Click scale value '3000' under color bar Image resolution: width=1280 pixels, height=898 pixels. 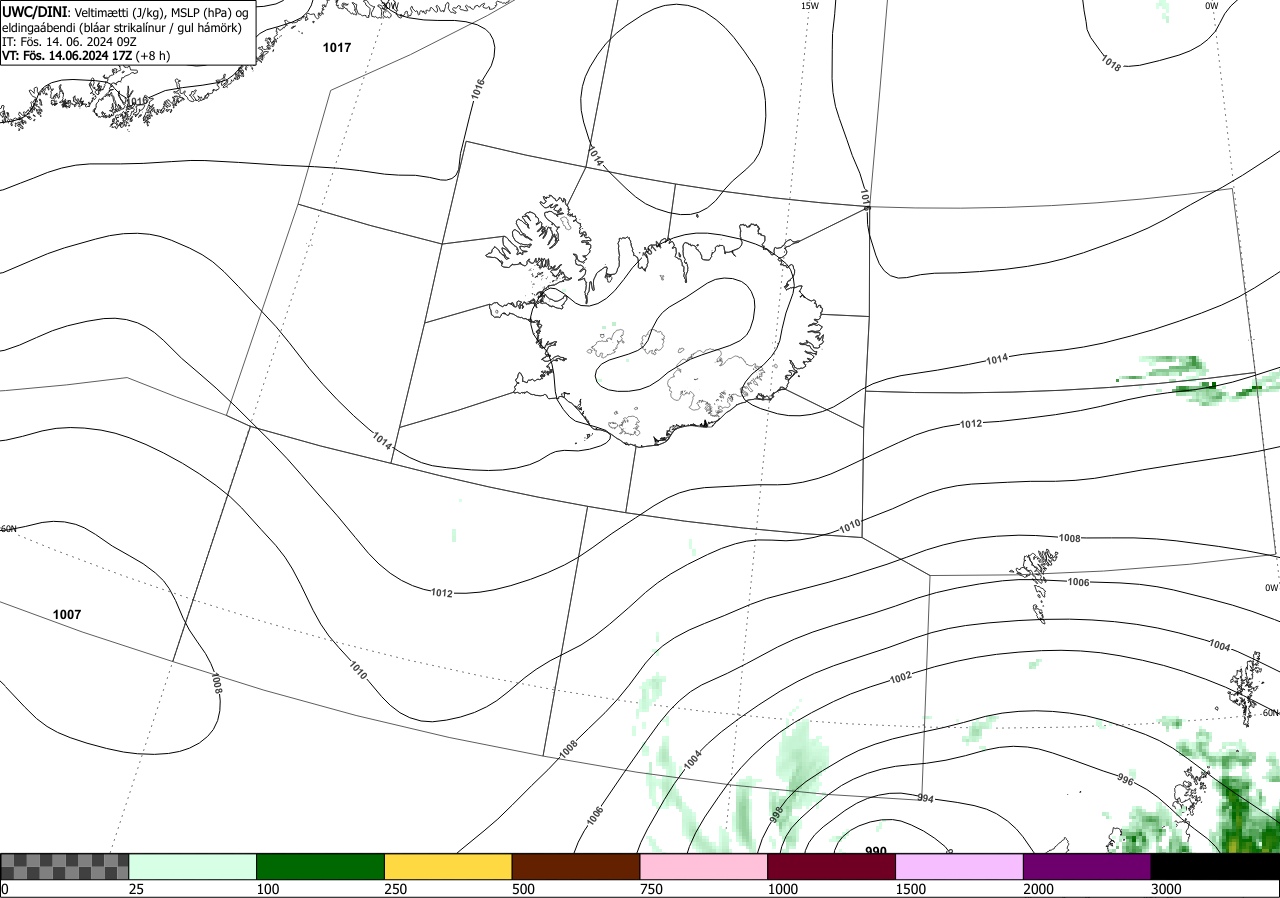tap(1166, 888)
